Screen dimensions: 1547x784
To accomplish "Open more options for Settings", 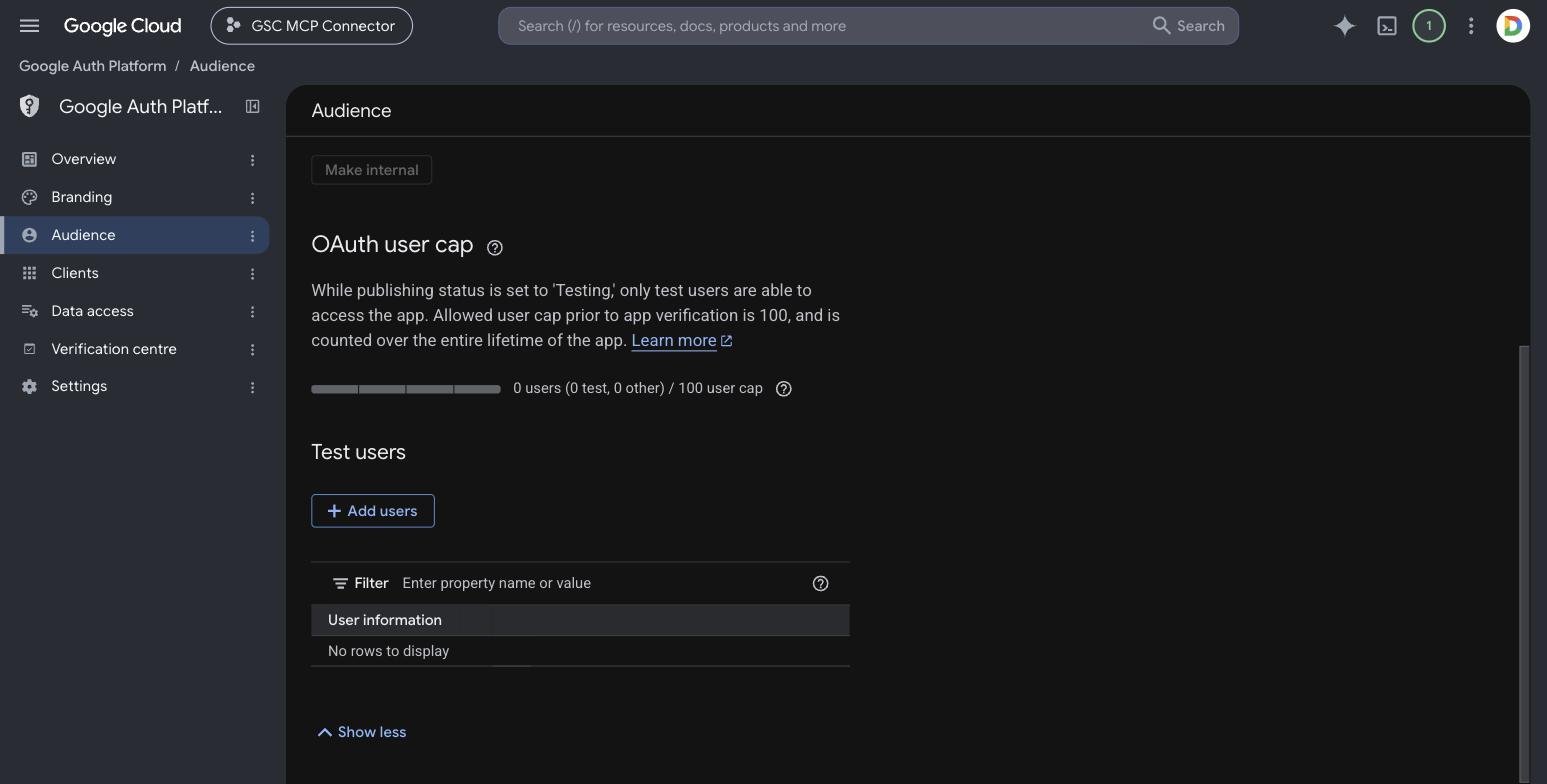I will coord(252,387).
